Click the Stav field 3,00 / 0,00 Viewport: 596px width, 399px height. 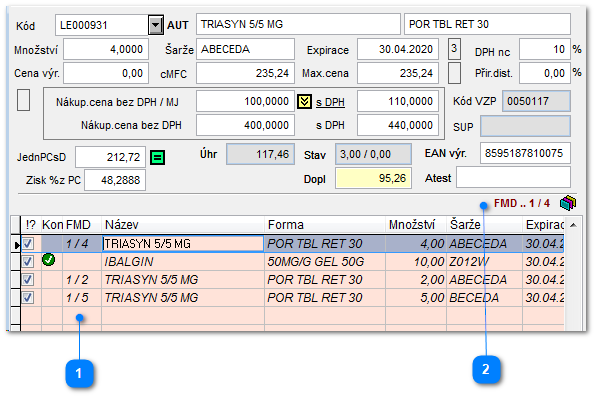click(x=373, y=154)
